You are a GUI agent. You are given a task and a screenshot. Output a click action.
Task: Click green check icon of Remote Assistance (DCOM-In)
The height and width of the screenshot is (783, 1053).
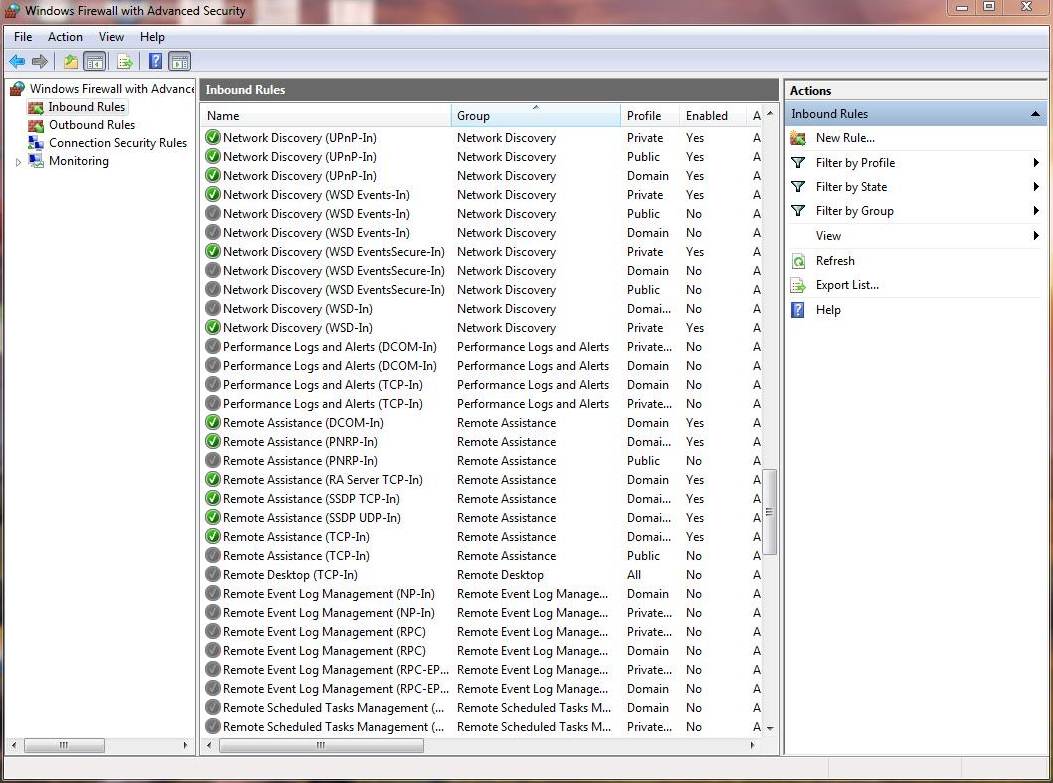coord(213,422)
